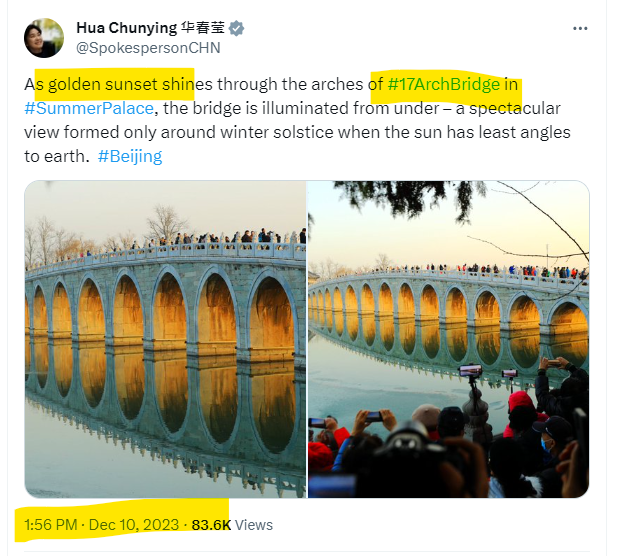
Task: Follow the #Beijing hashtag link
Action: pyautogui.click(x=130, y=156)
